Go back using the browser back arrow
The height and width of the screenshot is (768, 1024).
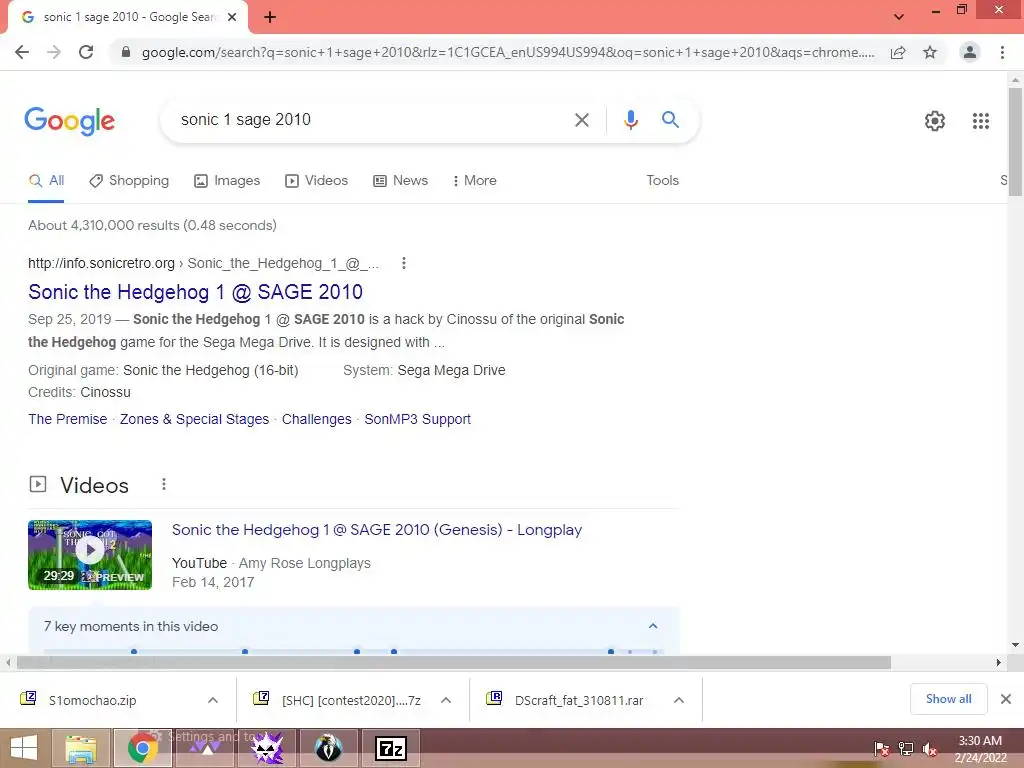click(x=22, y=52)
